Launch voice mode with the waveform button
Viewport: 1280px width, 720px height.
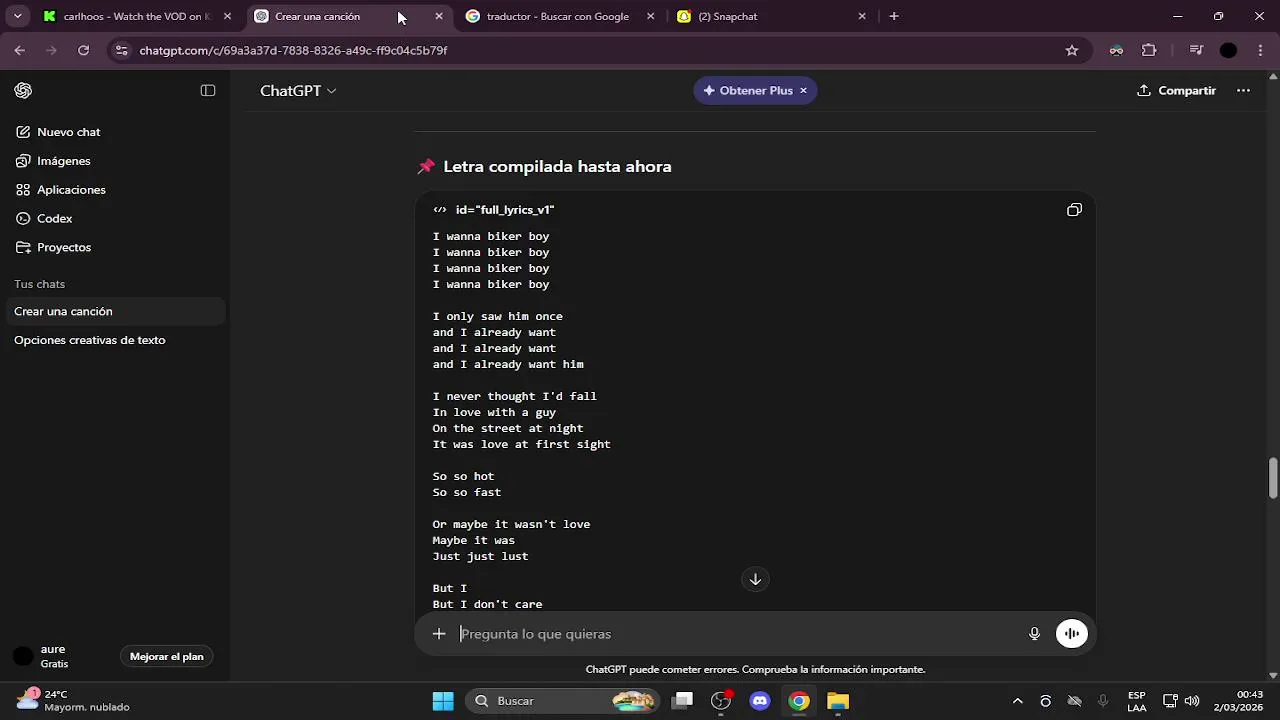[1071, 634]
